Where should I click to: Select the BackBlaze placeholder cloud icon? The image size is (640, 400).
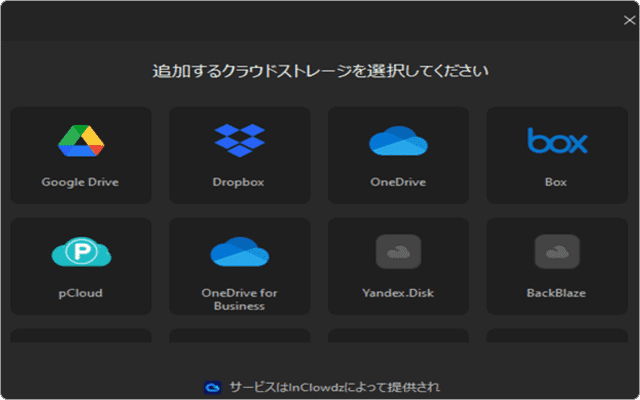click(557, 251)
